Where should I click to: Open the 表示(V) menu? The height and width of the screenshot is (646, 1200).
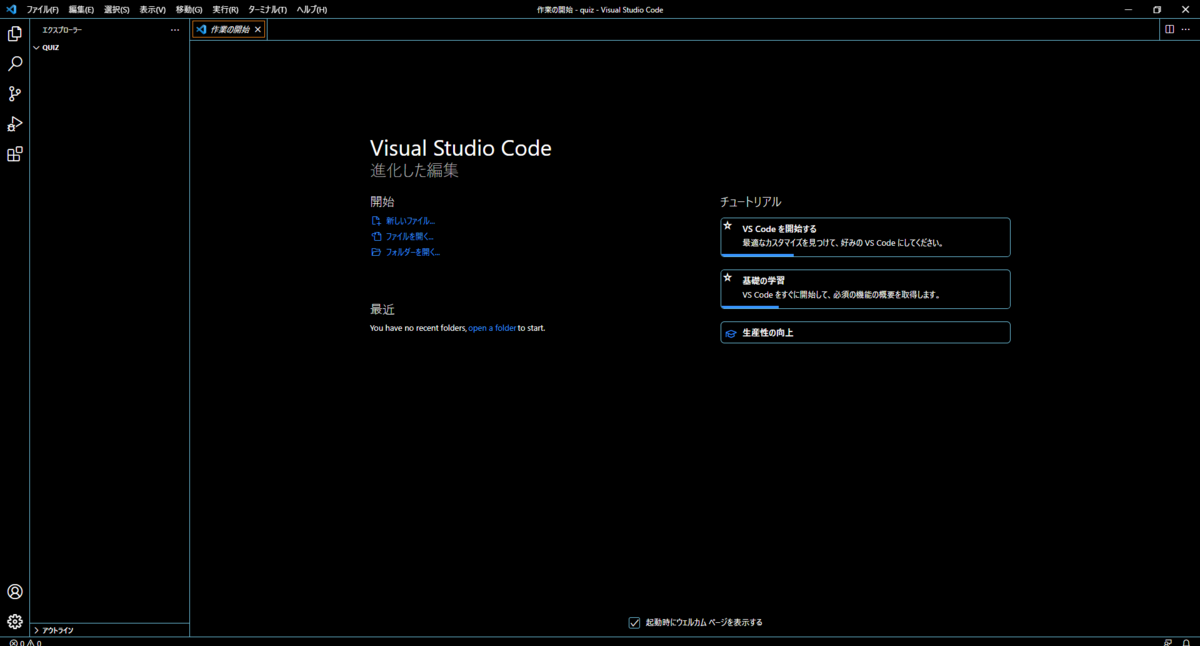point(152,9)
